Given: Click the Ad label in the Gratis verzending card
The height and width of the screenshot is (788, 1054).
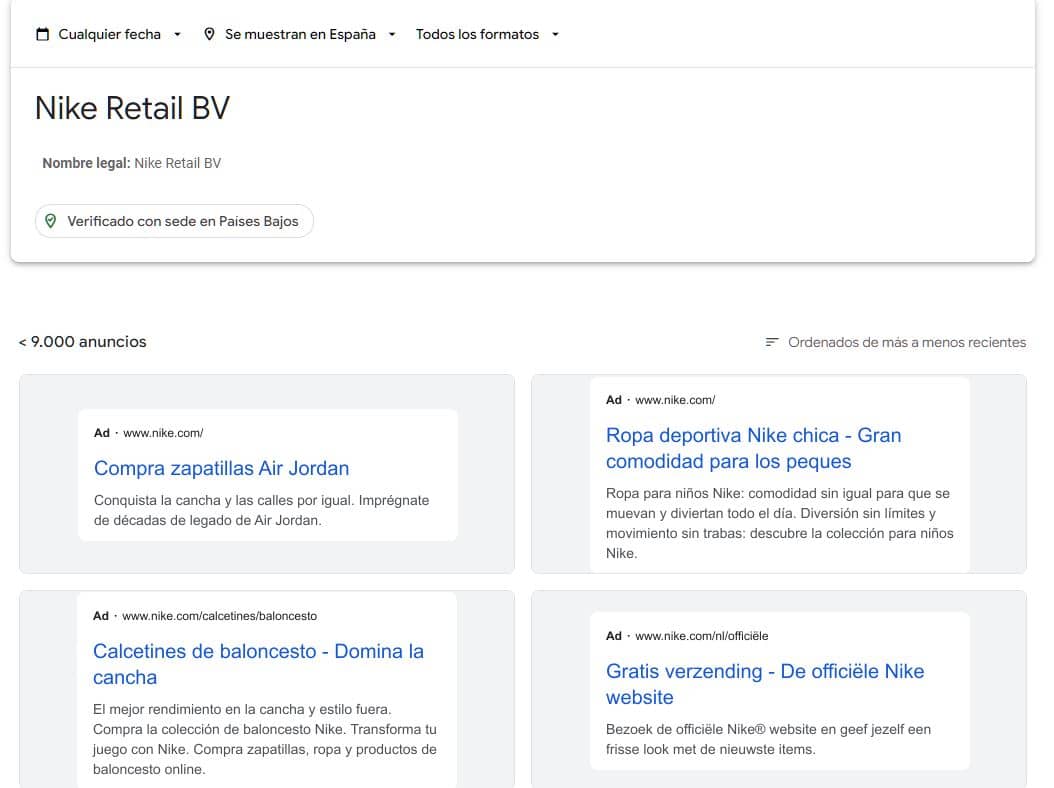Looking at the screenshot, I should (x=614, y=636).
